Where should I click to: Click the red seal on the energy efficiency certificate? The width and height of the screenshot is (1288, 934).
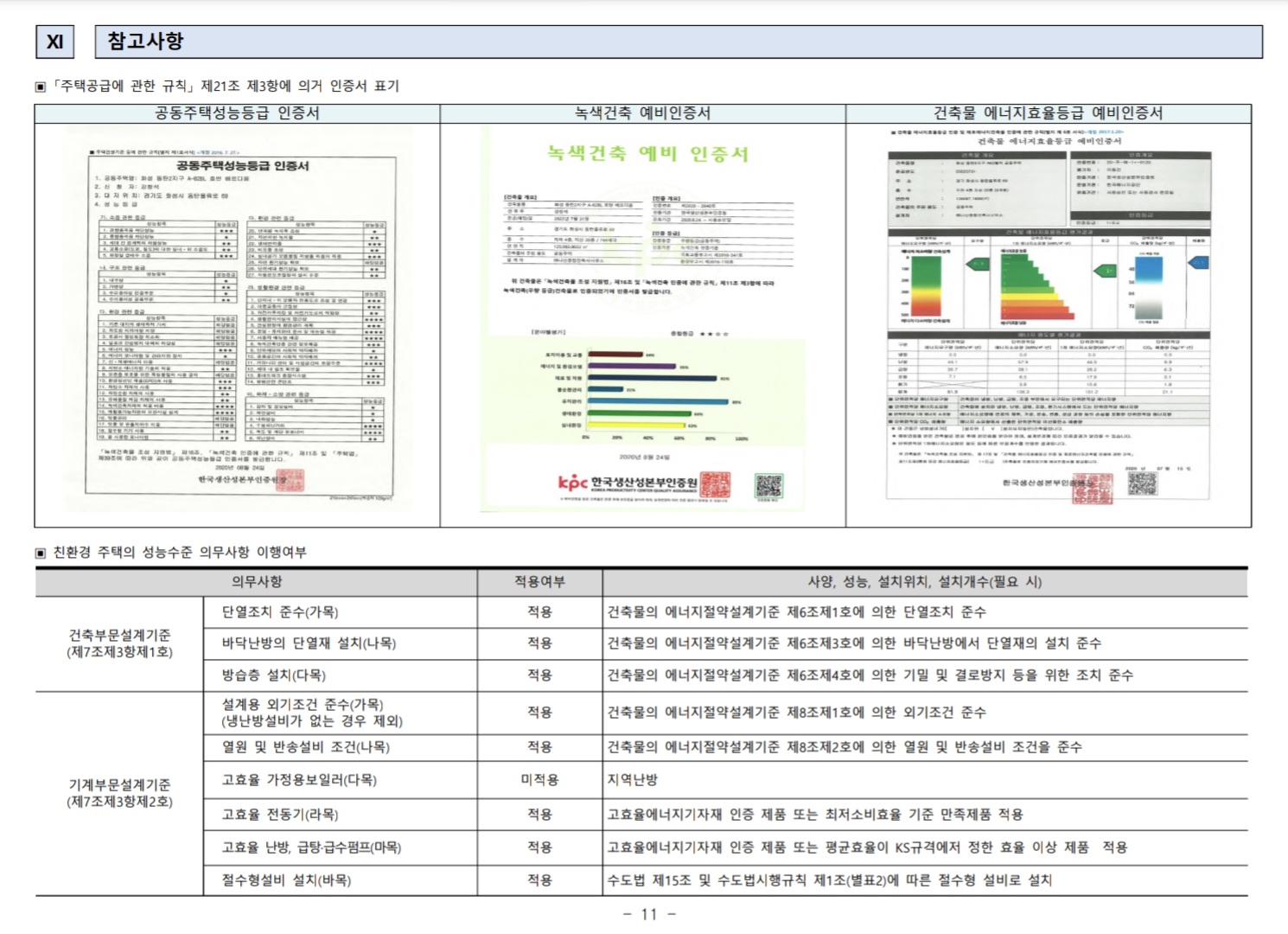(x=1093, y=489)
